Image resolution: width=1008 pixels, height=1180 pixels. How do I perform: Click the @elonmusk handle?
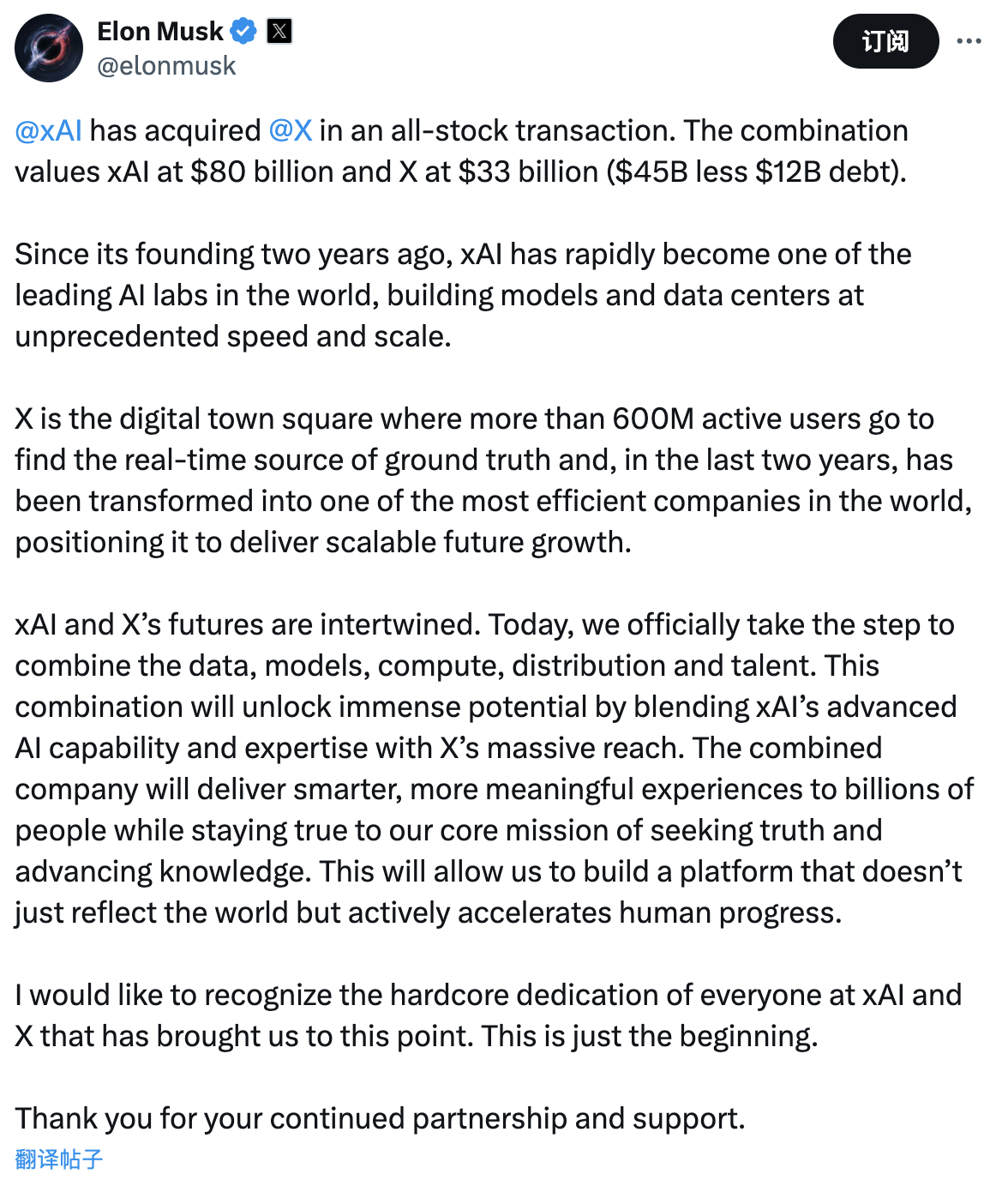tap(166, 66)
